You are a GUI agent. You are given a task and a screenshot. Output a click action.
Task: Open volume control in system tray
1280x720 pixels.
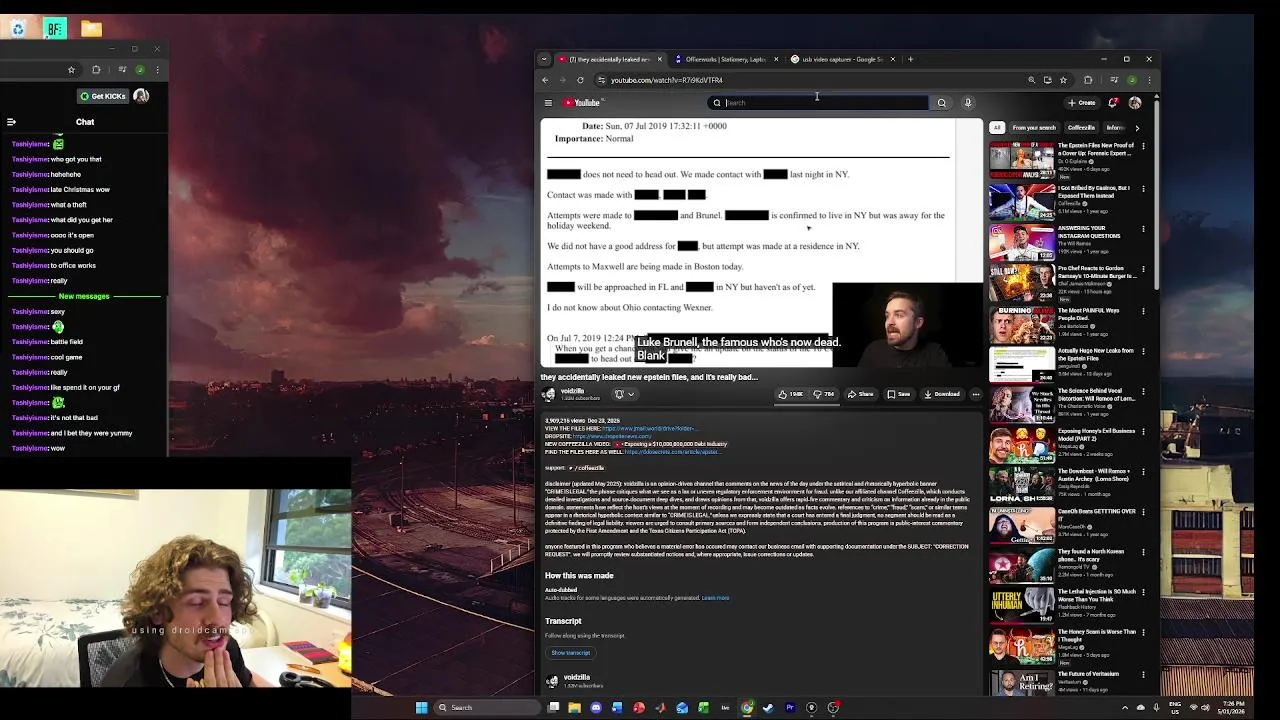coord(1205,708)
